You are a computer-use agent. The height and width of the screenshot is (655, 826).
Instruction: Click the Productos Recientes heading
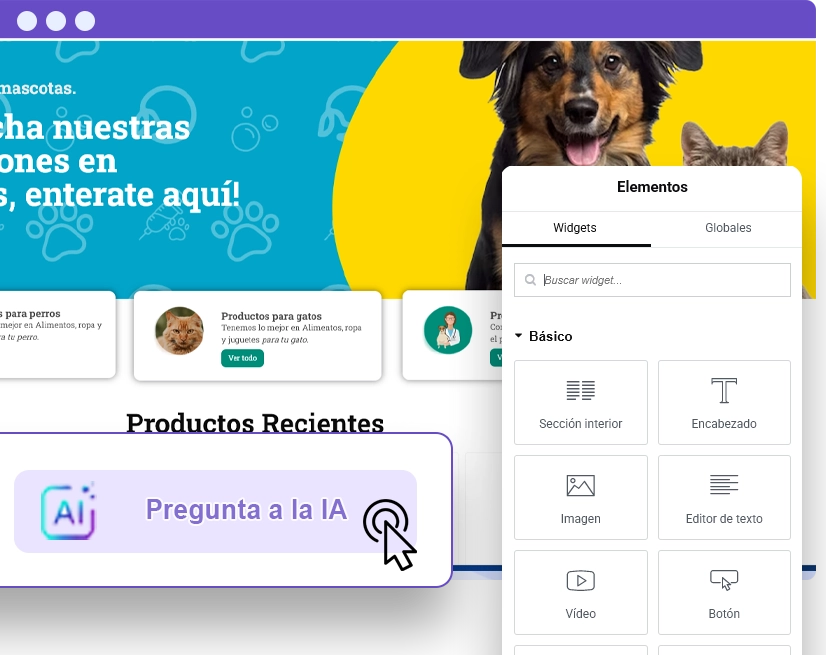pos(255,424)
